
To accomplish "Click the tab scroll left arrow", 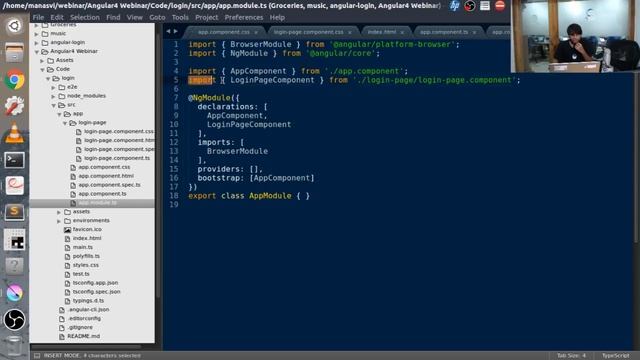I will (168, 31).
